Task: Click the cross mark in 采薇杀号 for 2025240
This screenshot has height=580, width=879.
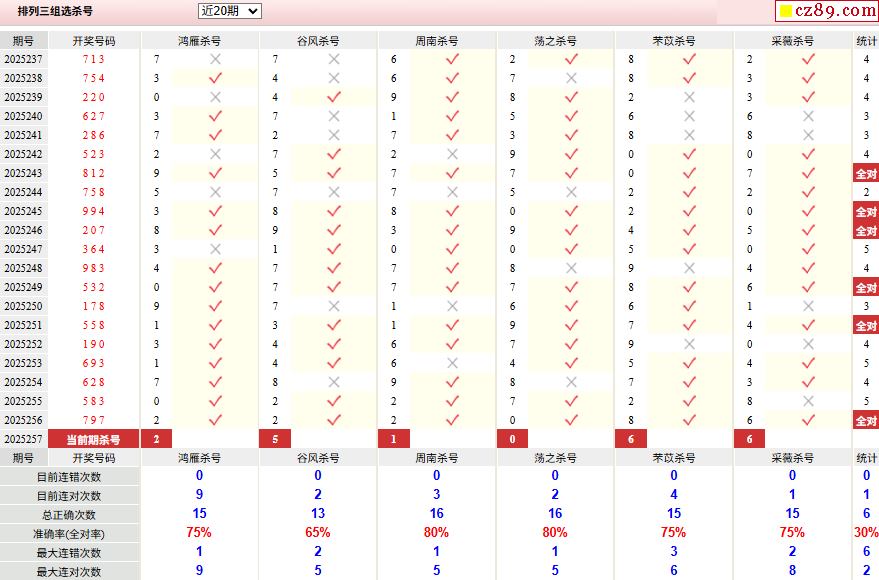Action: (808, 116)
